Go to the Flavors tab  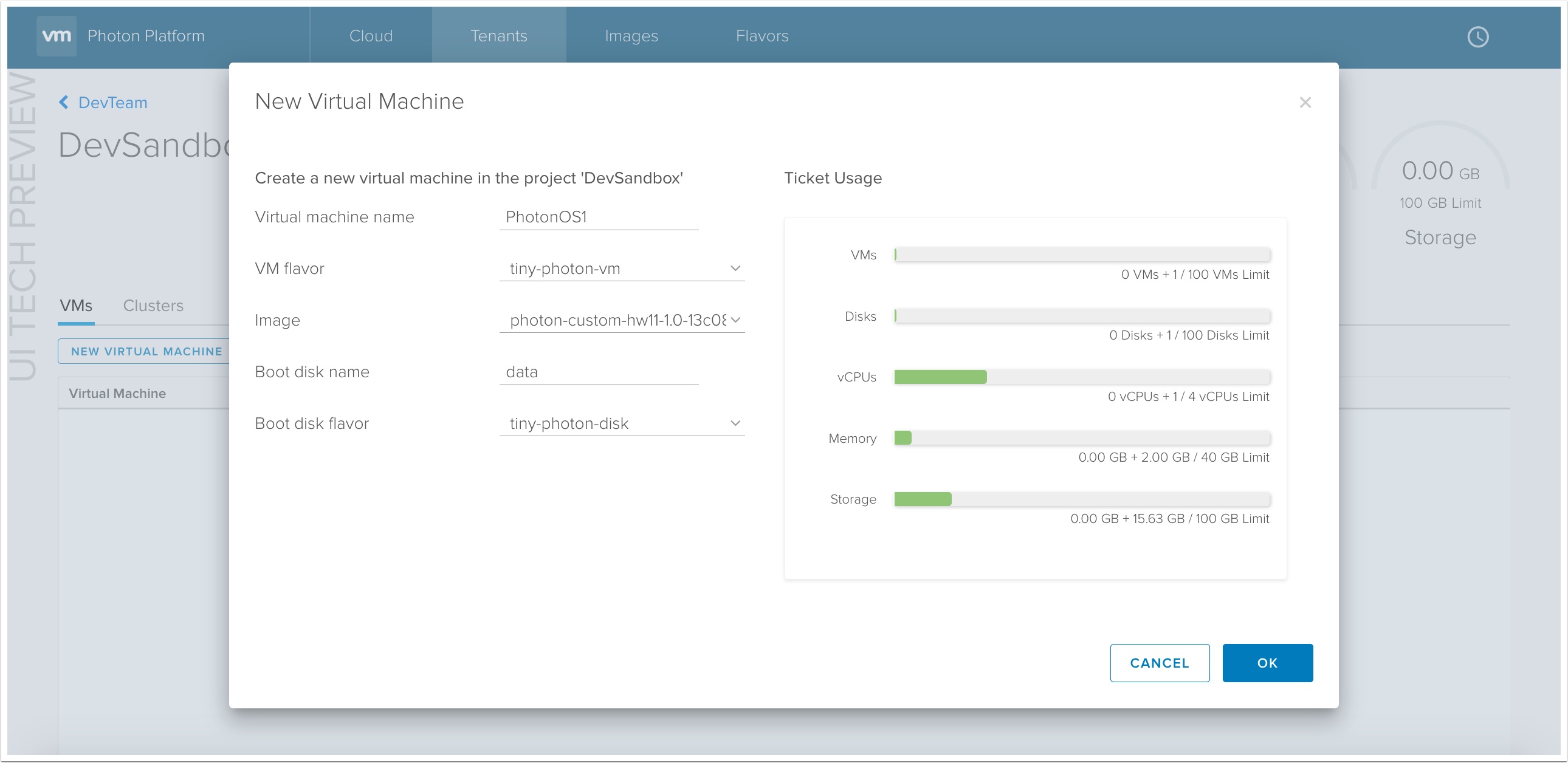tap(762, 36)
